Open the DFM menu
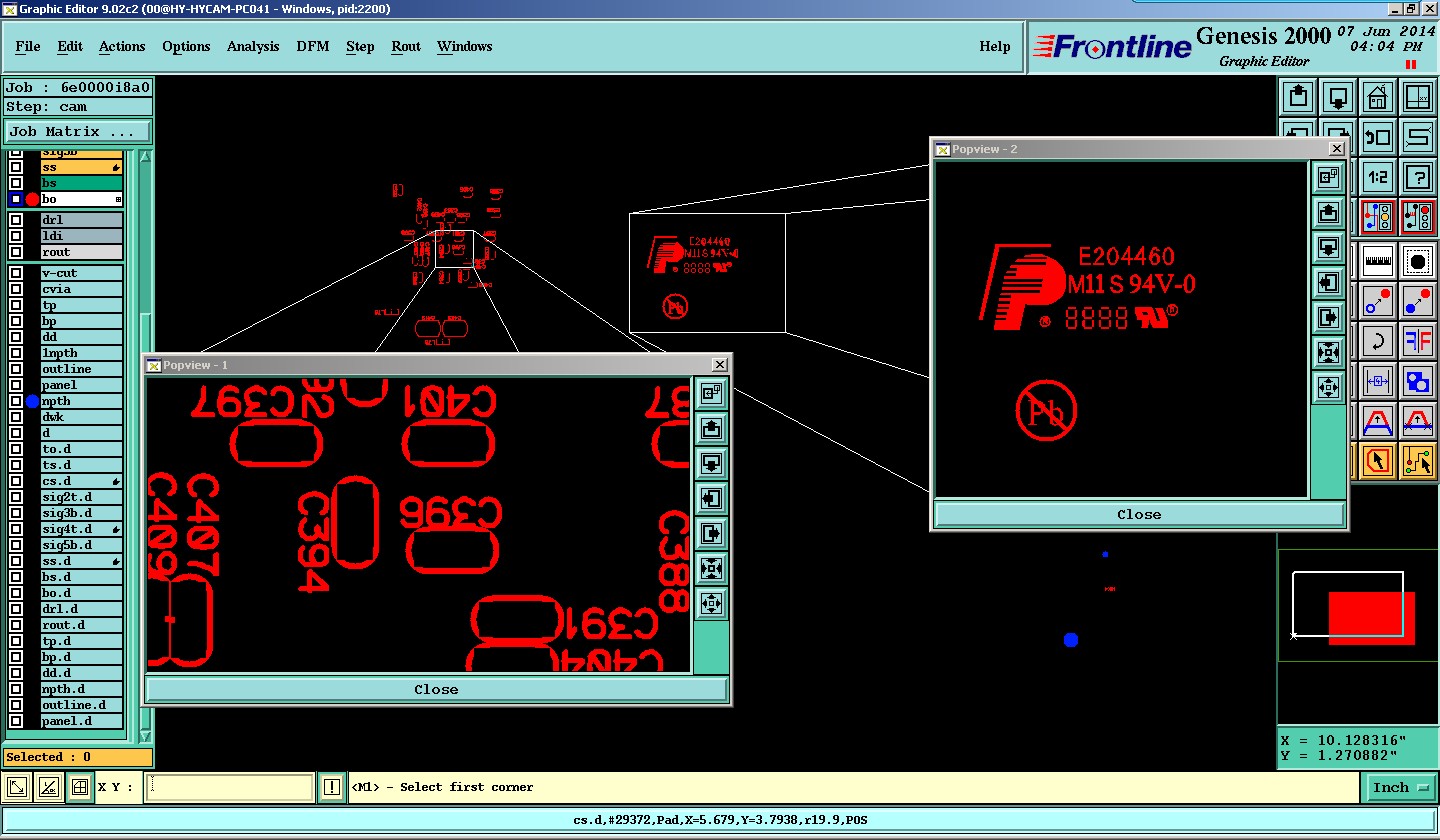1440x840 pixels. coord(313,47)
